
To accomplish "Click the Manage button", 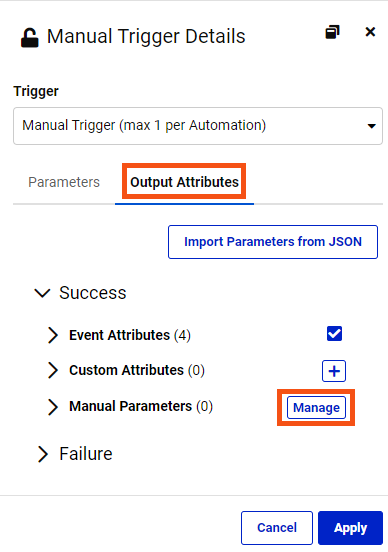I will tap(316, 408).
